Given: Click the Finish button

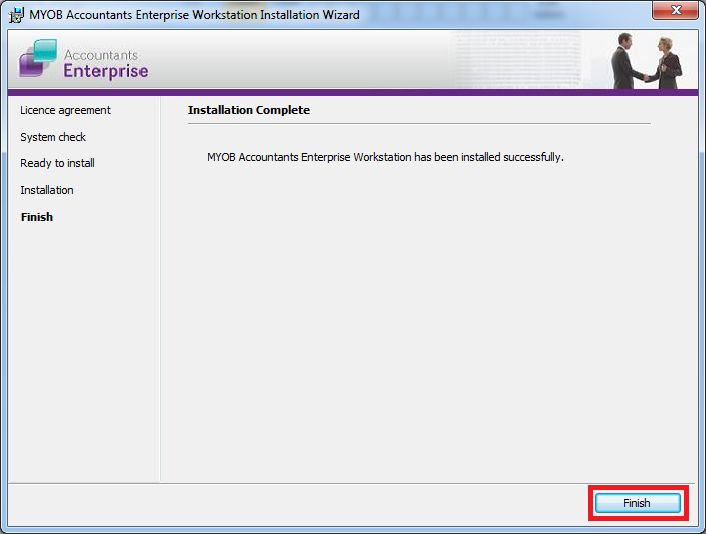Looking at the screenshot, I should [637, 503].
